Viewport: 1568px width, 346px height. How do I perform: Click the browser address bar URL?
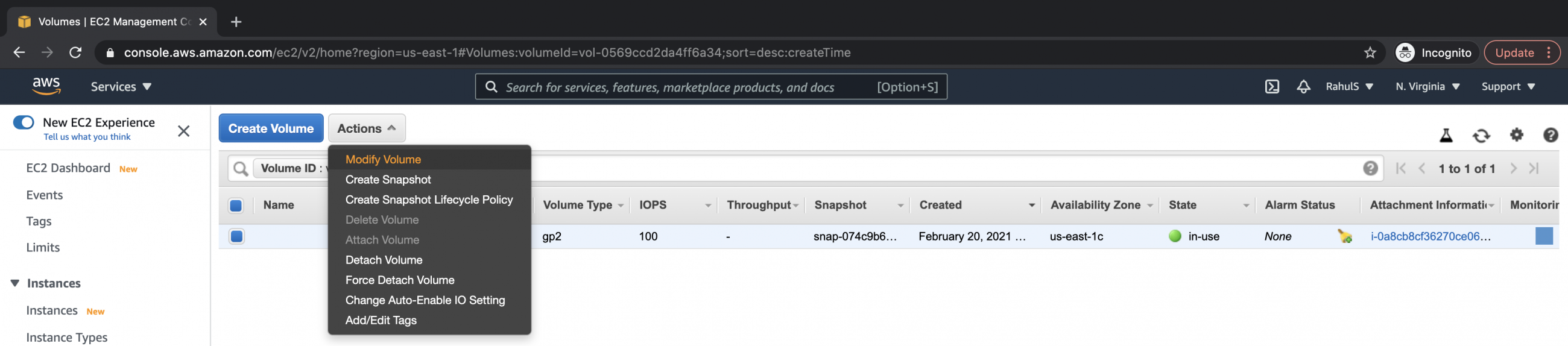pyautogui.click(x=487, y=53)
